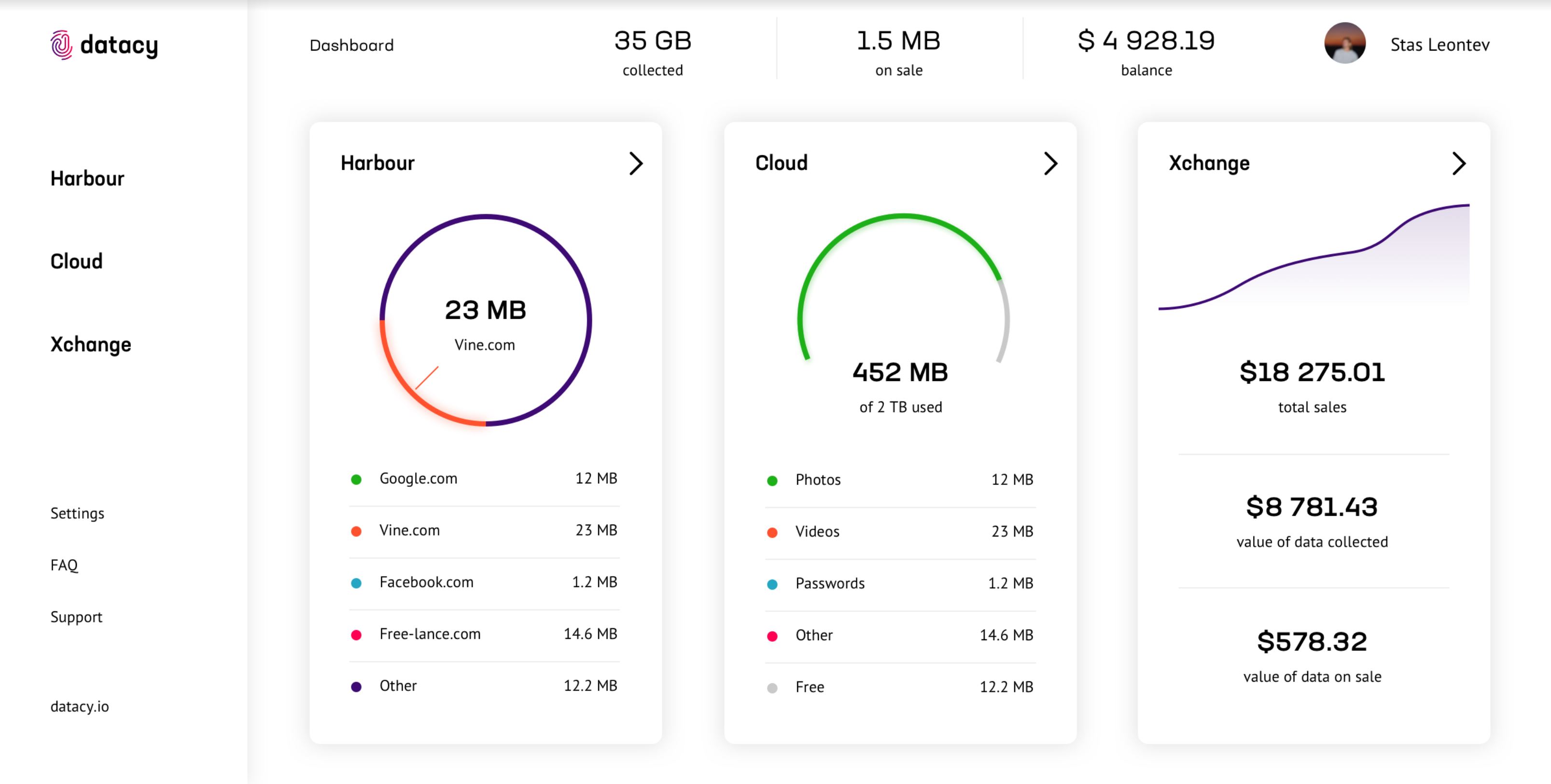Click the grey dot beside Free
The image size is (1551, 784).
pos(772,688)
